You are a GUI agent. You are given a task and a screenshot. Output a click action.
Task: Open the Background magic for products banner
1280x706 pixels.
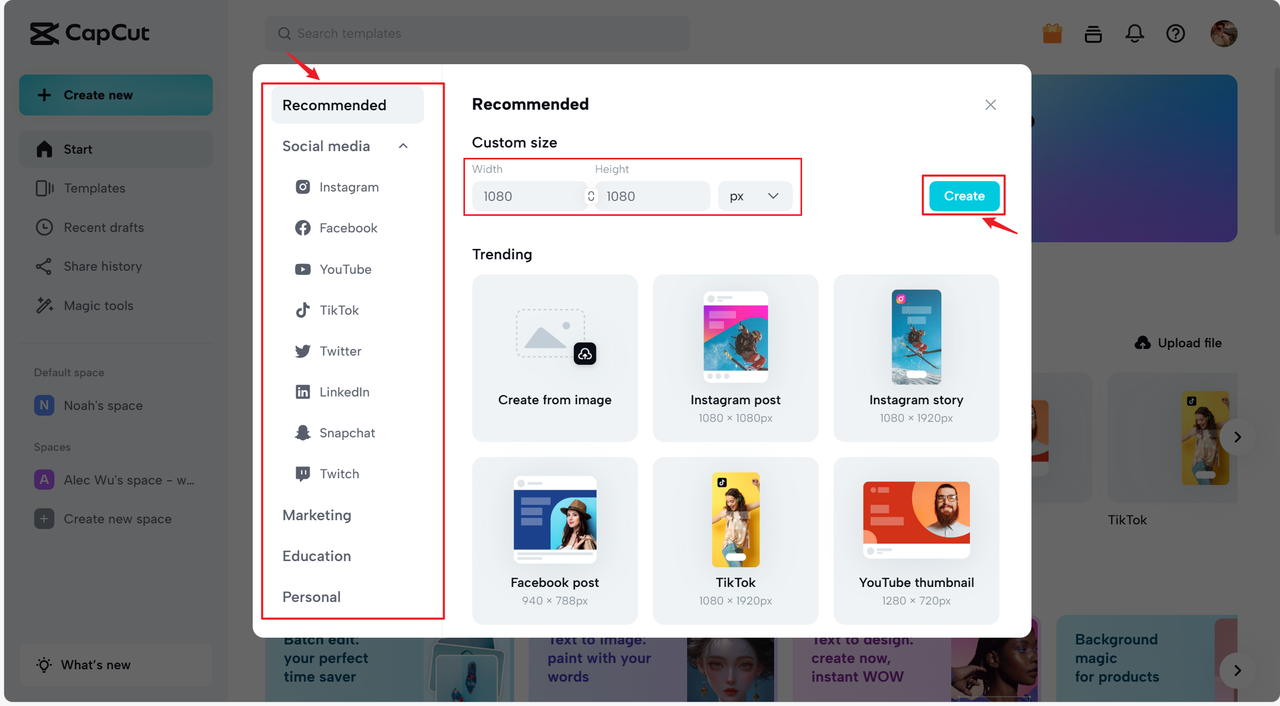point(1147,658)
